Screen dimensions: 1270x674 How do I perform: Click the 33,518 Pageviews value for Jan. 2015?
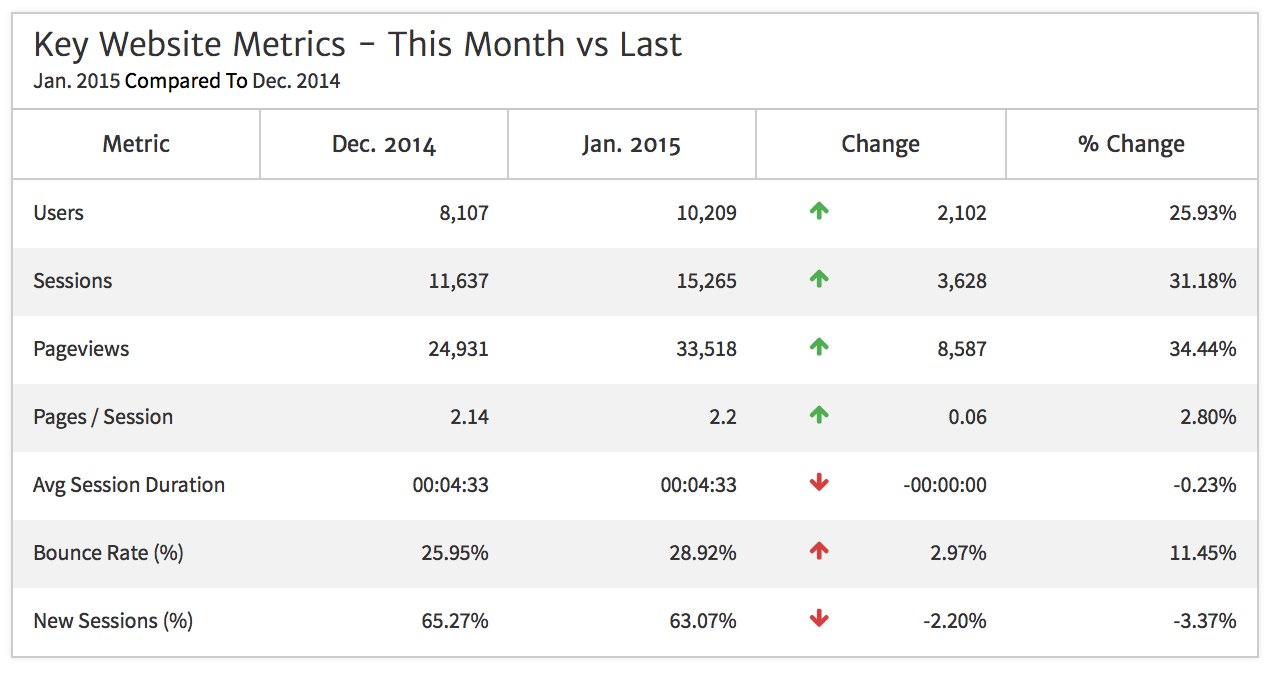click(705, 349)
